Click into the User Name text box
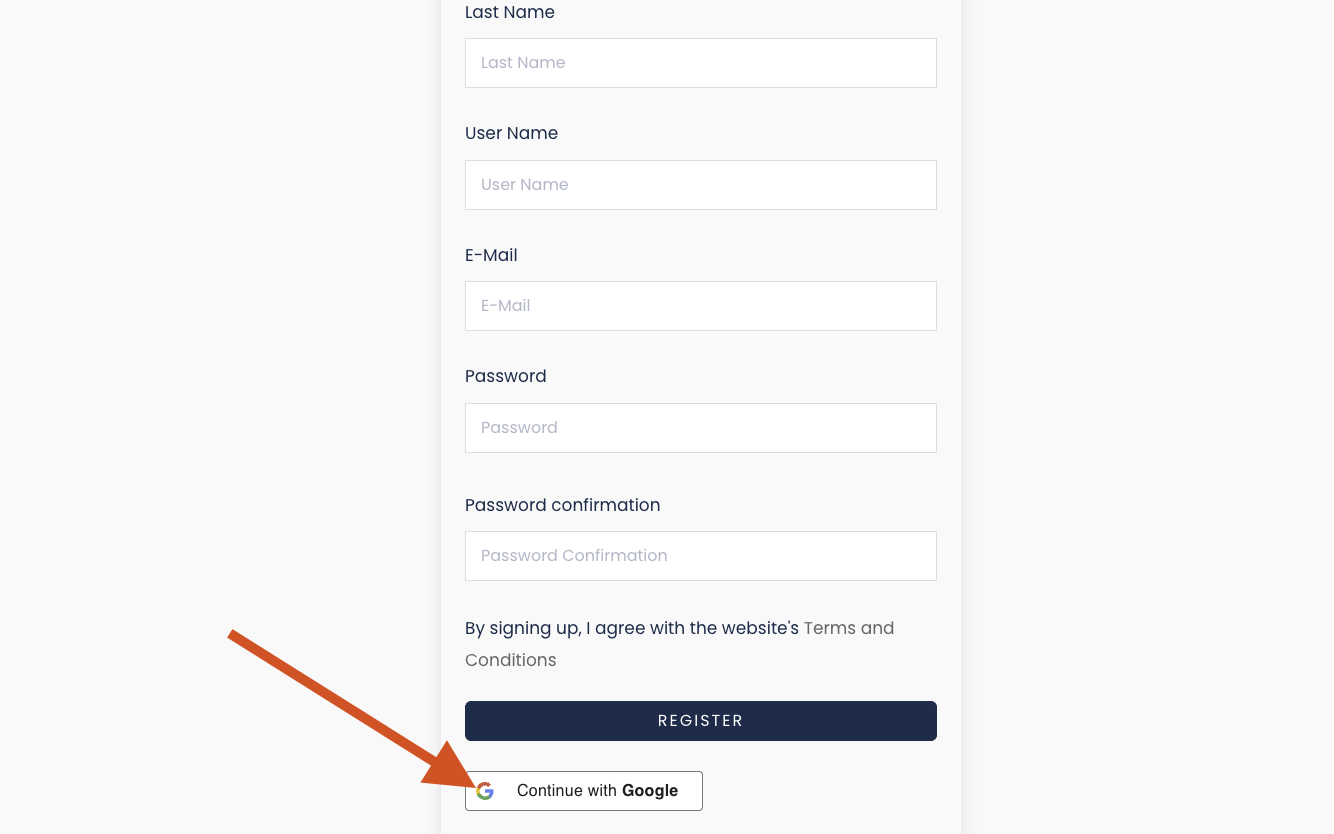The width and height of the screenshot is (1334, 834). pos(700,185)
